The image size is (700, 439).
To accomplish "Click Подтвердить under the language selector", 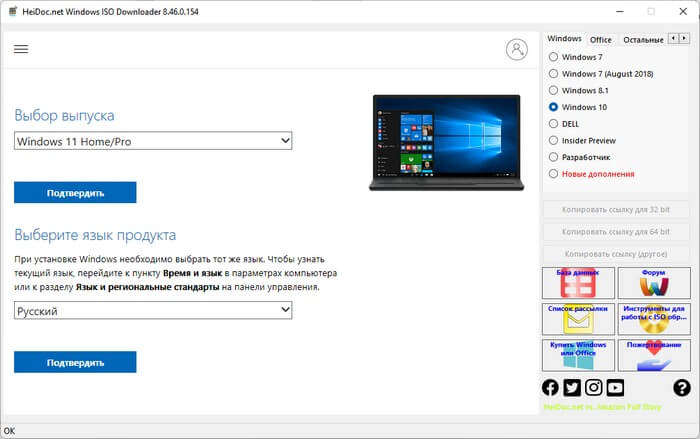I will (x=75, y=362).
